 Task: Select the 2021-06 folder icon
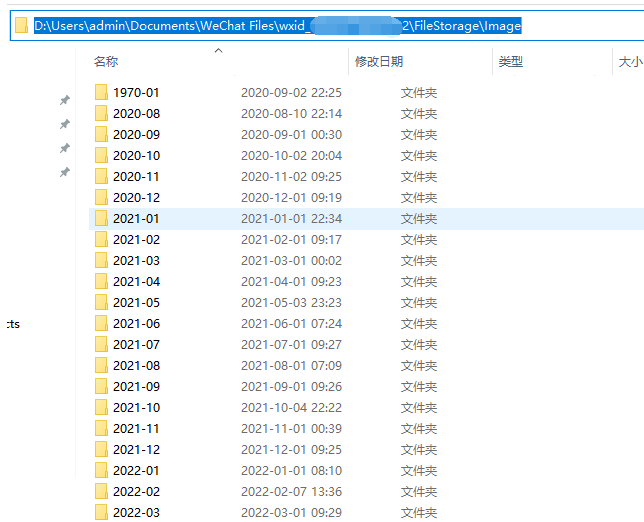tap(101, 323)
